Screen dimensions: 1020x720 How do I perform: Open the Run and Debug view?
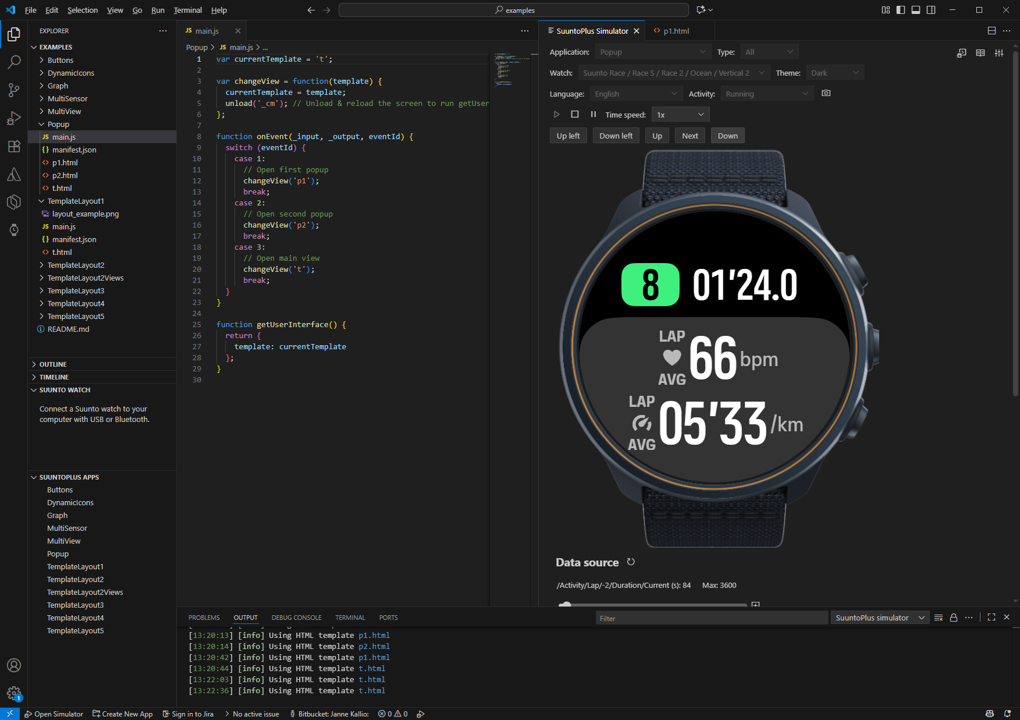coord(14,118)
